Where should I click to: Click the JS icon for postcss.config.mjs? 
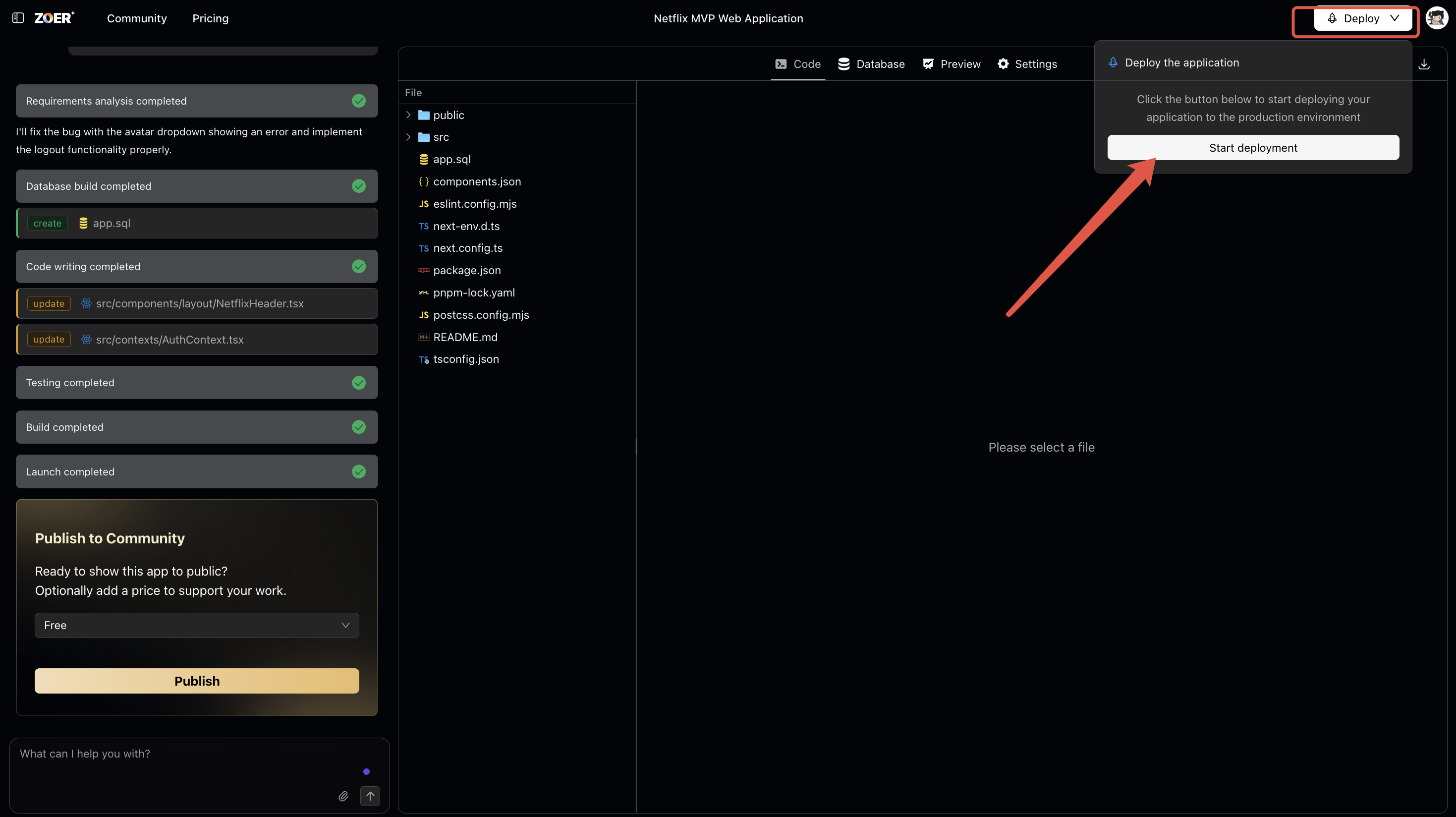[x=423, y=315]
